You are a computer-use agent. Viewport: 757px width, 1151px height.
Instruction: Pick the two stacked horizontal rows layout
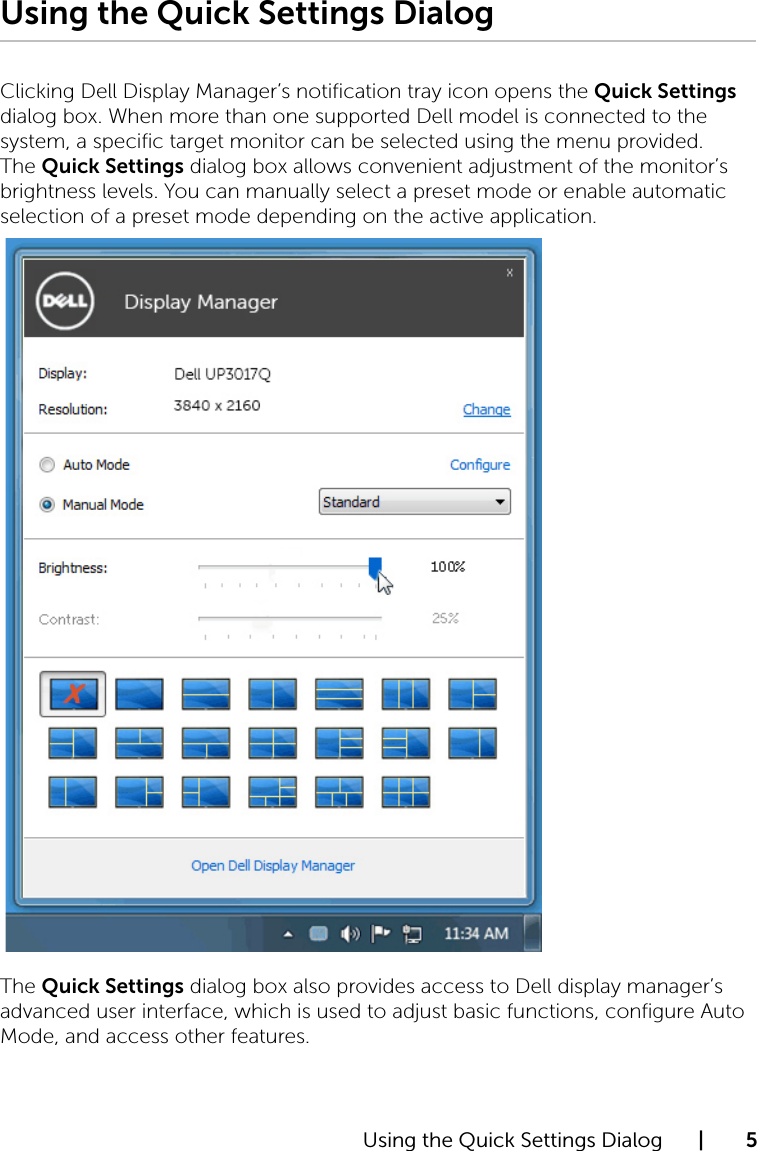click(x=206, y=694)
